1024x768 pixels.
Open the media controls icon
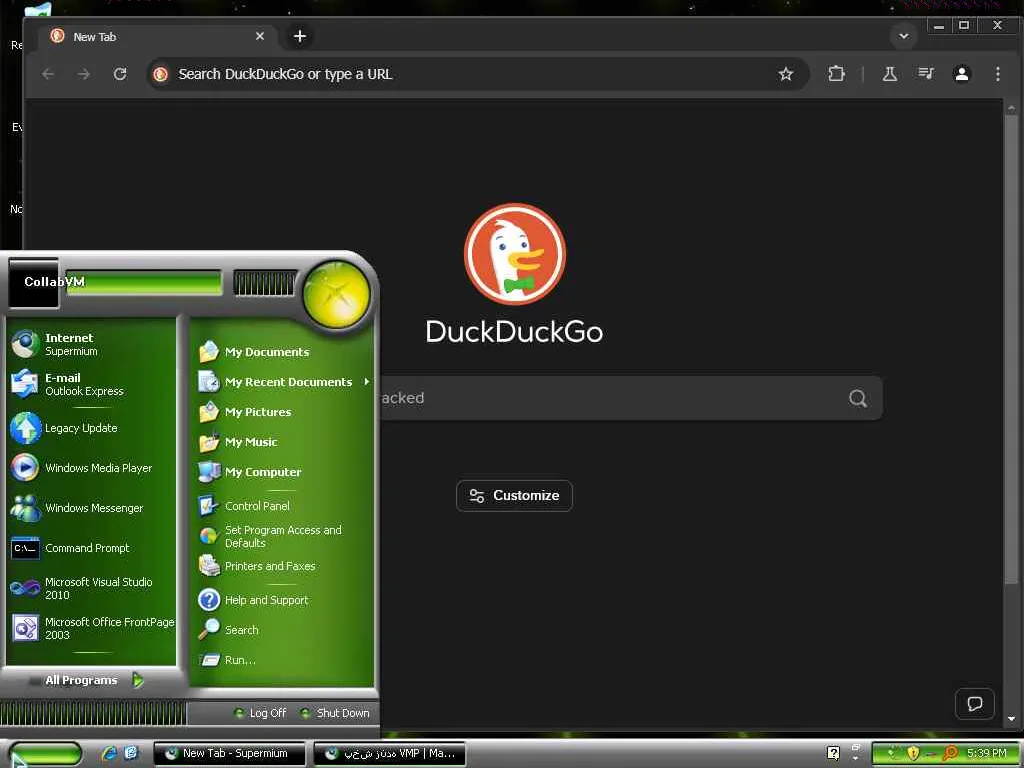(x=925, y=74)
